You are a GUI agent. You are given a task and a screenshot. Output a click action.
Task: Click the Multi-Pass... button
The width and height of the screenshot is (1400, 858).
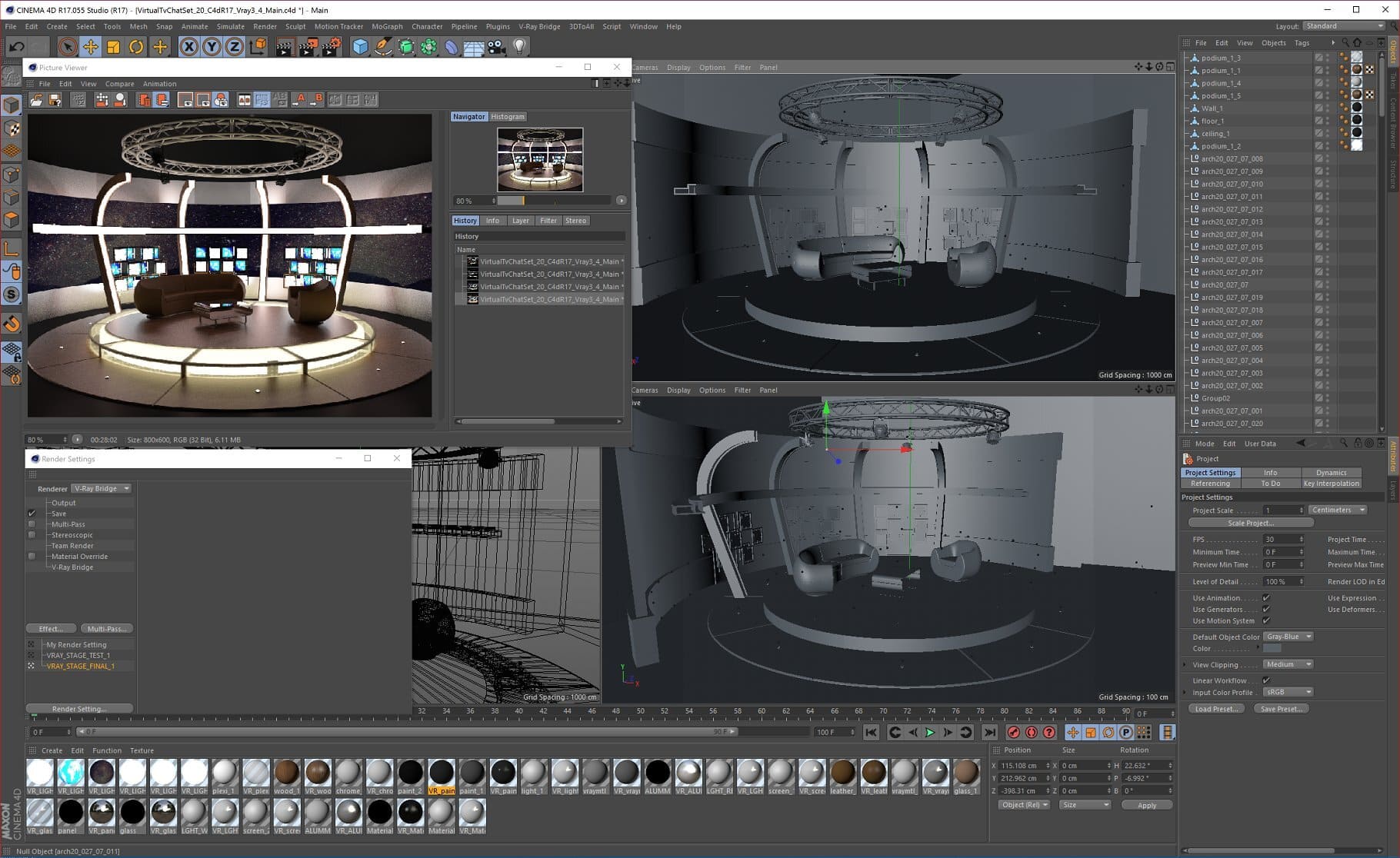coord(106,629)
